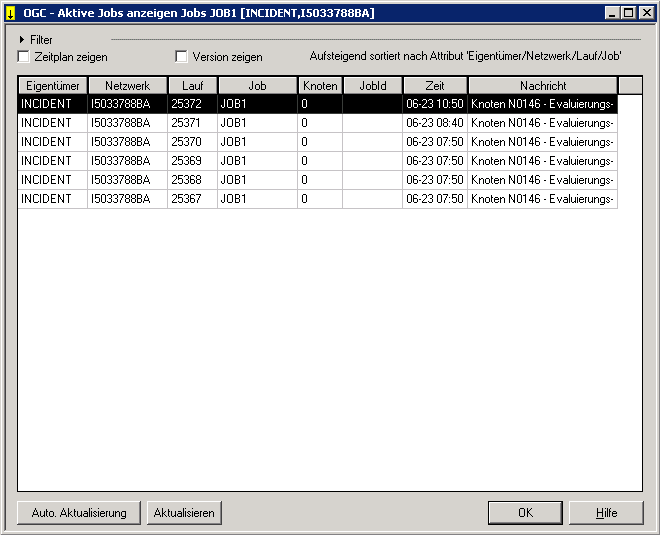Image resolution: width=660 pixels, height=535 pixels.
Task: Click the JobId column header
Action: pyautogui.click(x=373, y=86)
